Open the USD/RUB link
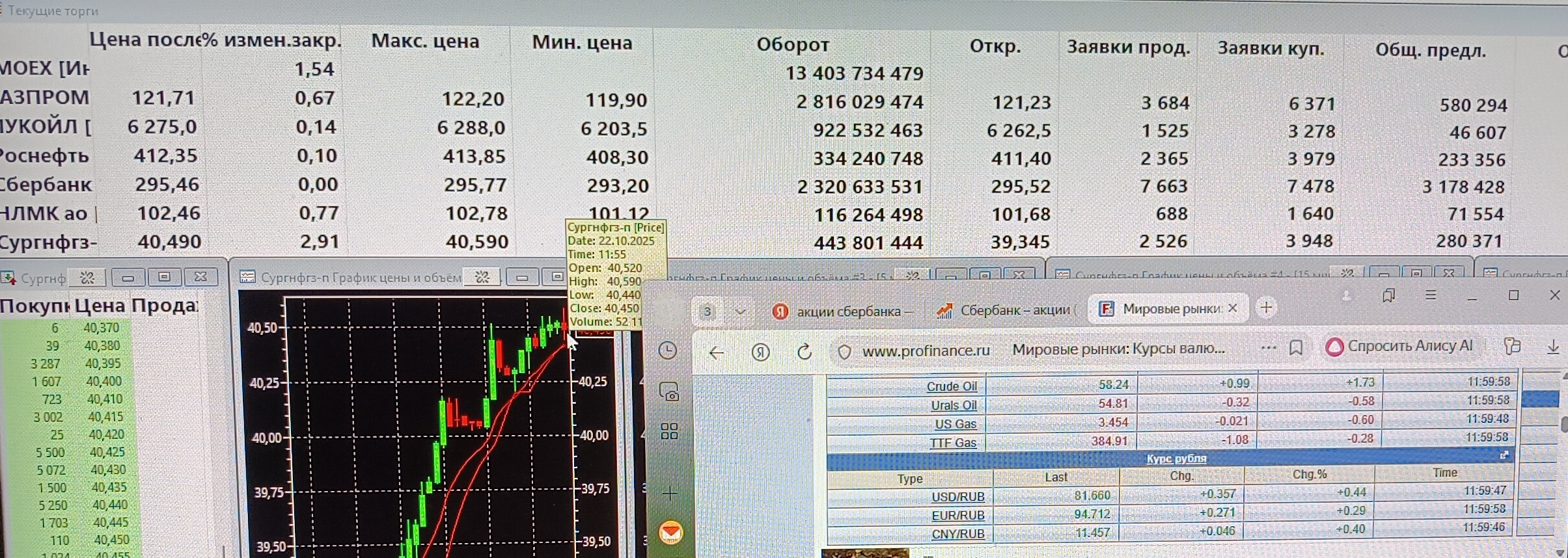 pyautogui.click(x=957, y=497)
